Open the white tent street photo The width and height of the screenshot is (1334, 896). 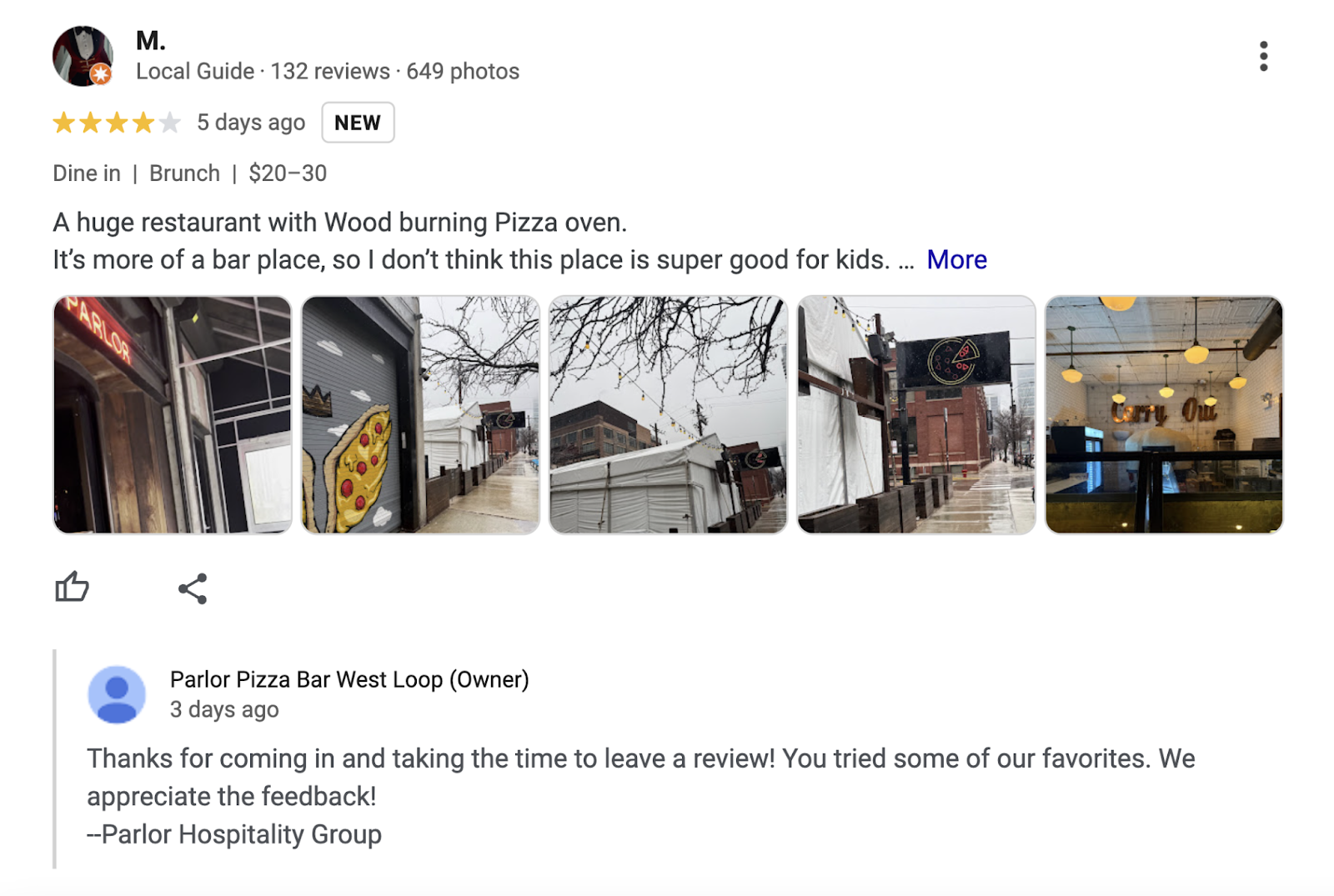coord(667,414)
